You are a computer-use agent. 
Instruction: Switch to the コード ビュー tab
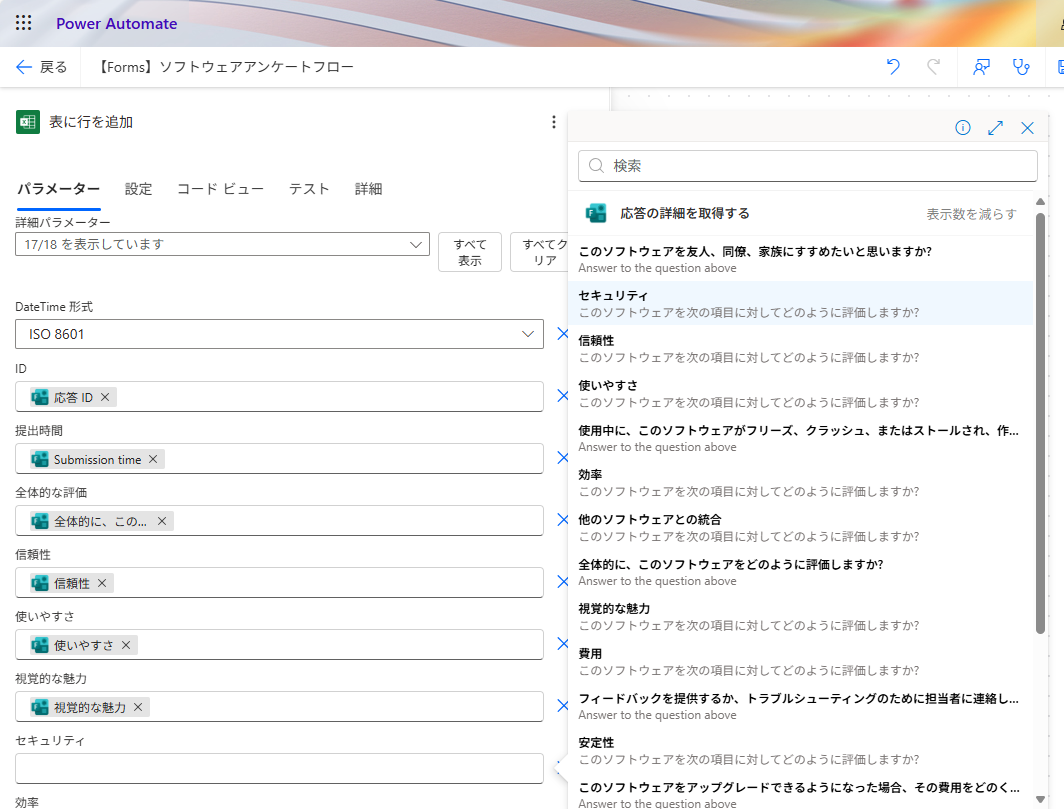220,188
